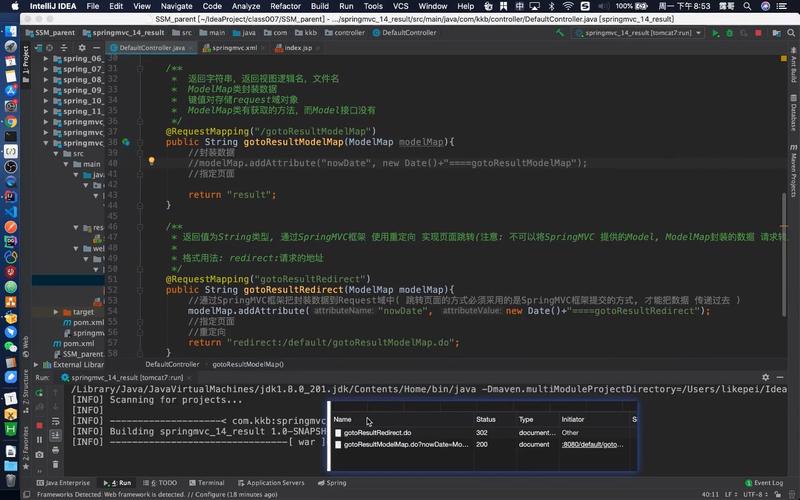The width and height of the screenshot is (800, 500).
Task: Click the Search Everywhere magnifier in toolbar
Action: click(x=791, y=33)
